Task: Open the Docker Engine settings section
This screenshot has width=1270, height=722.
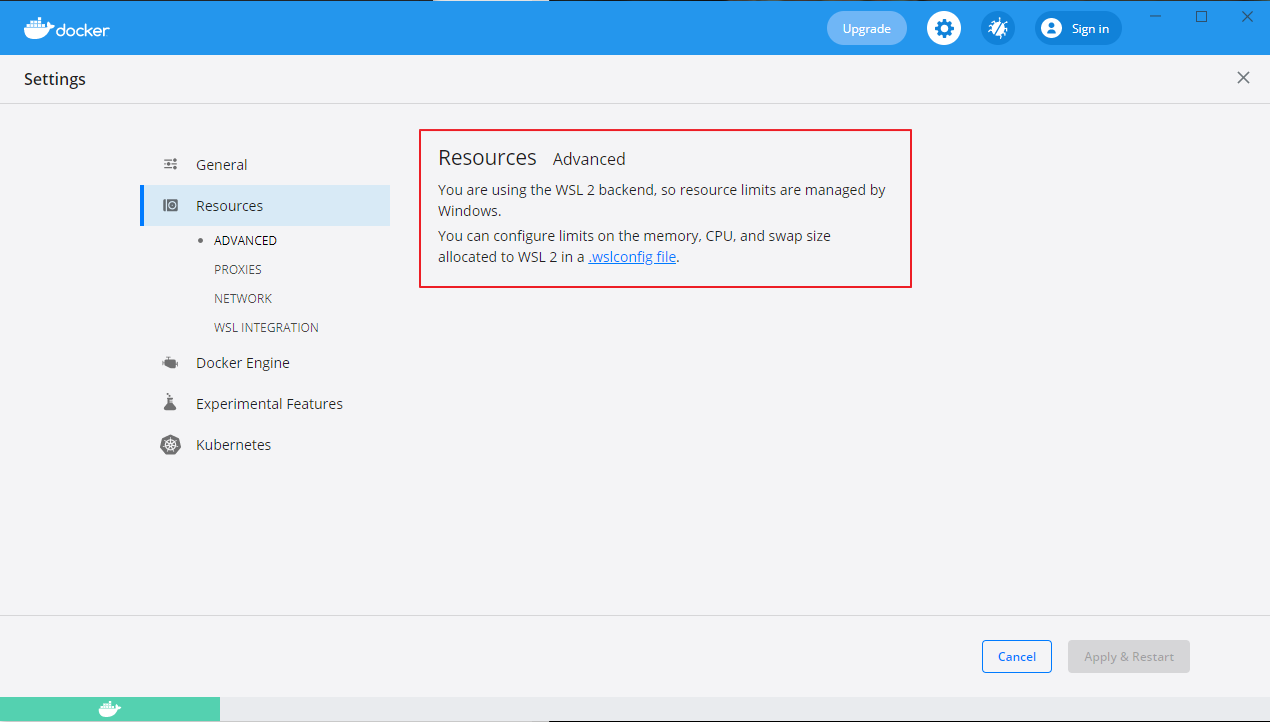Action: coord(242,363)
